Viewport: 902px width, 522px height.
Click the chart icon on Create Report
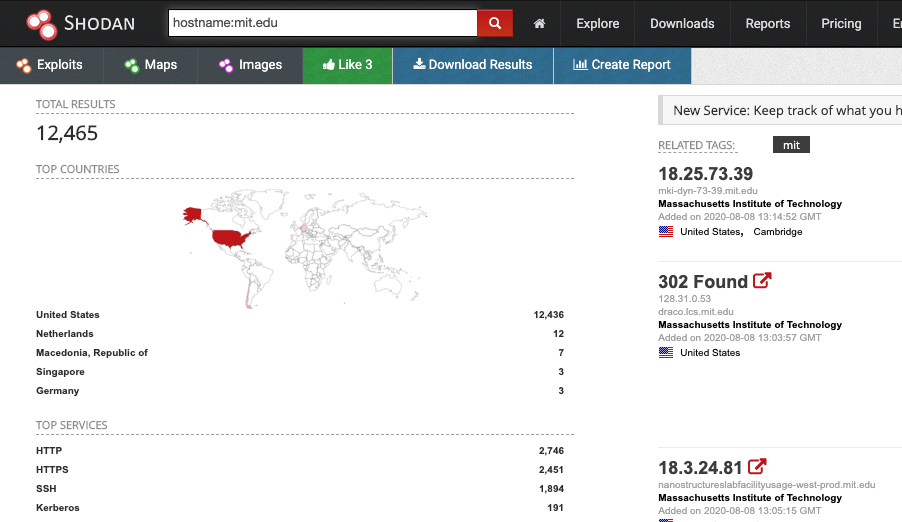(580, 64)
